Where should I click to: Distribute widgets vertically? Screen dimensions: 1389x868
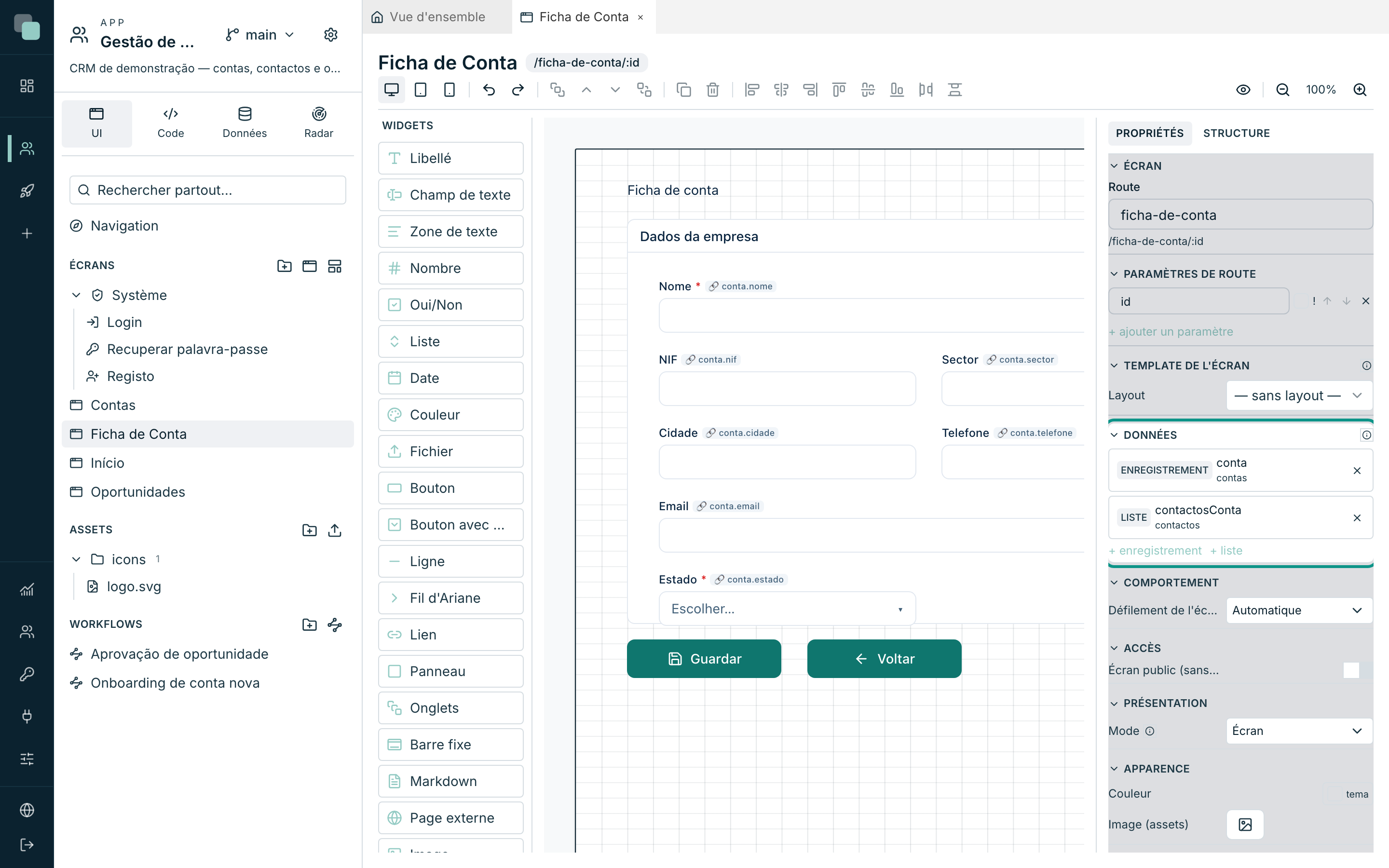(x=954, y=90)
